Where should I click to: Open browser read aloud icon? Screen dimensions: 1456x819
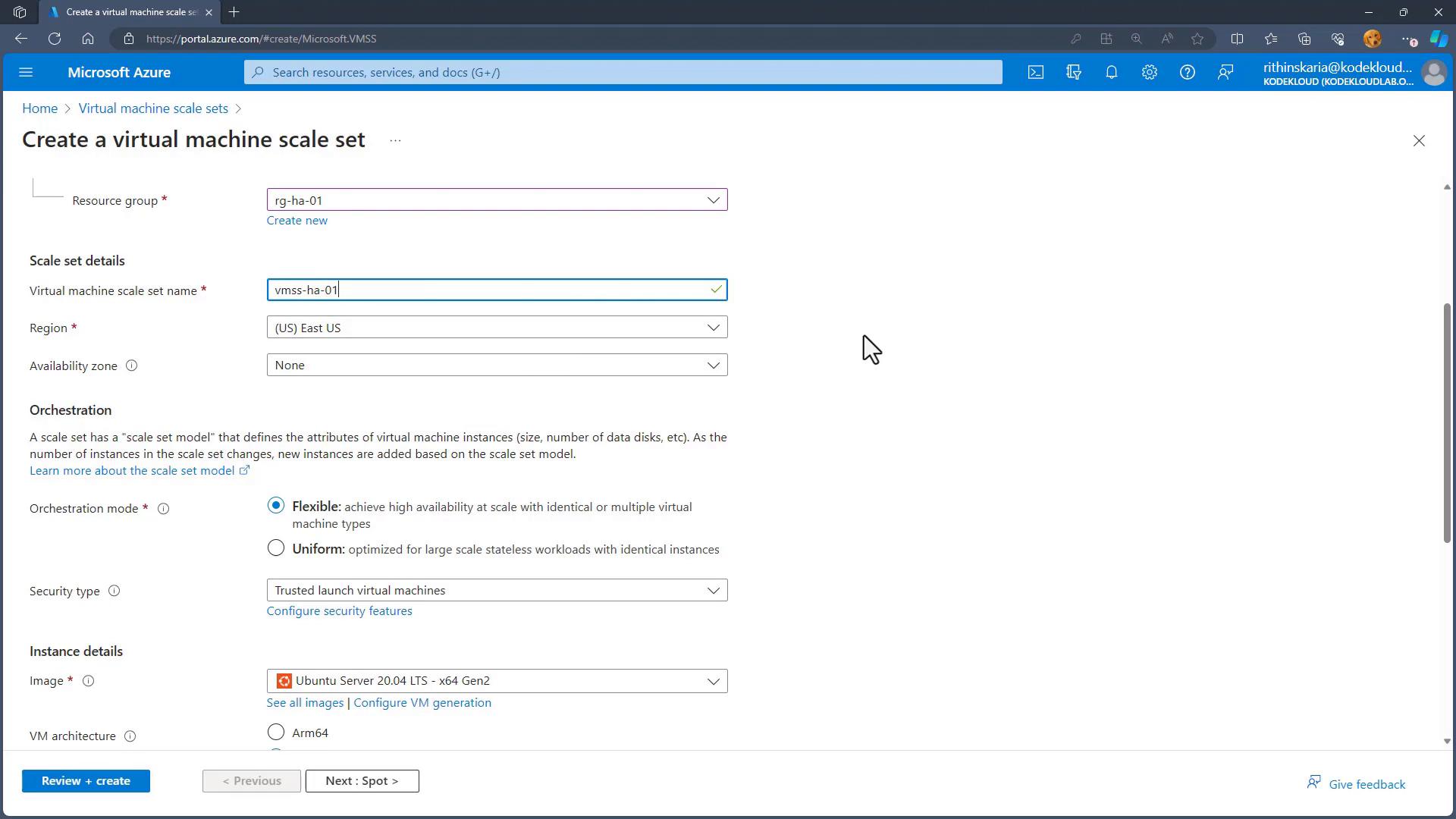point(1167,39)
